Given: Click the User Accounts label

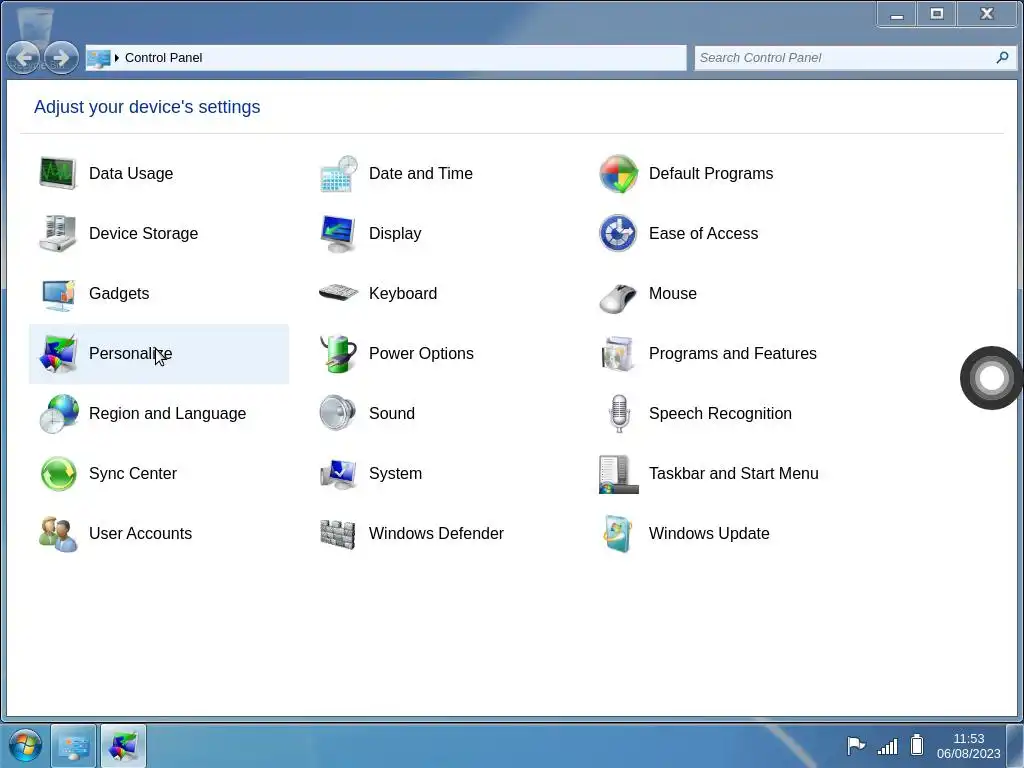Looking at the screenshot, I should pos(140,534).
